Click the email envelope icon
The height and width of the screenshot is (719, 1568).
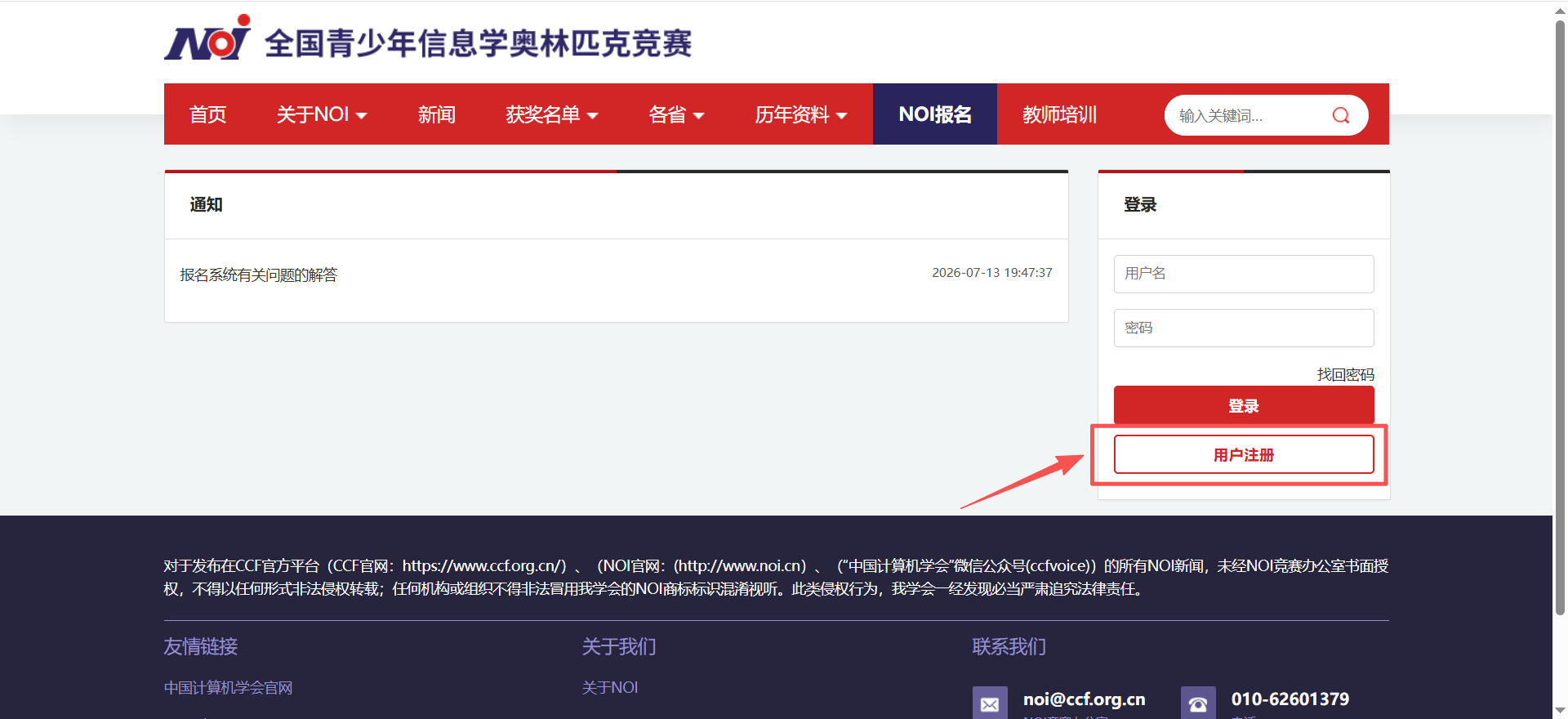[x=990, y=703]
